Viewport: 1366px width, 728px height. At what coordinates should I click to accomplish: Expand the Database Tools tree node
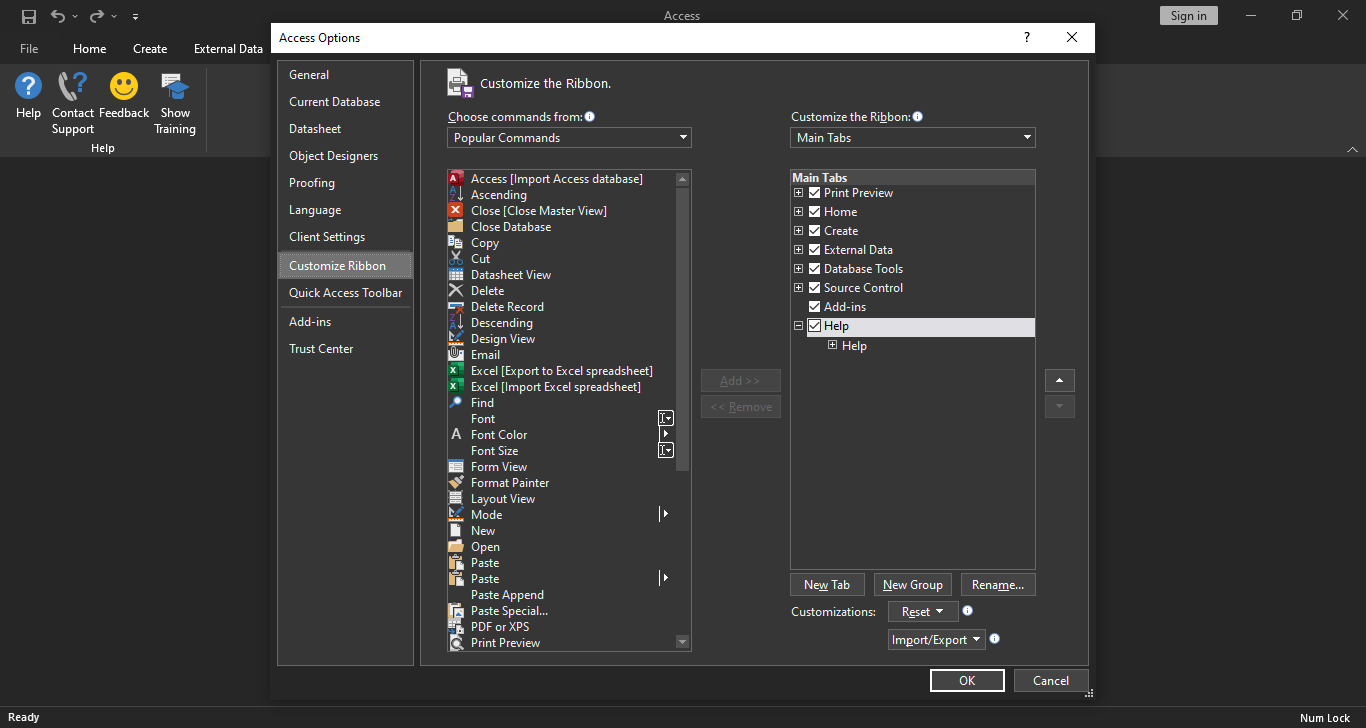tap(798, 269)
